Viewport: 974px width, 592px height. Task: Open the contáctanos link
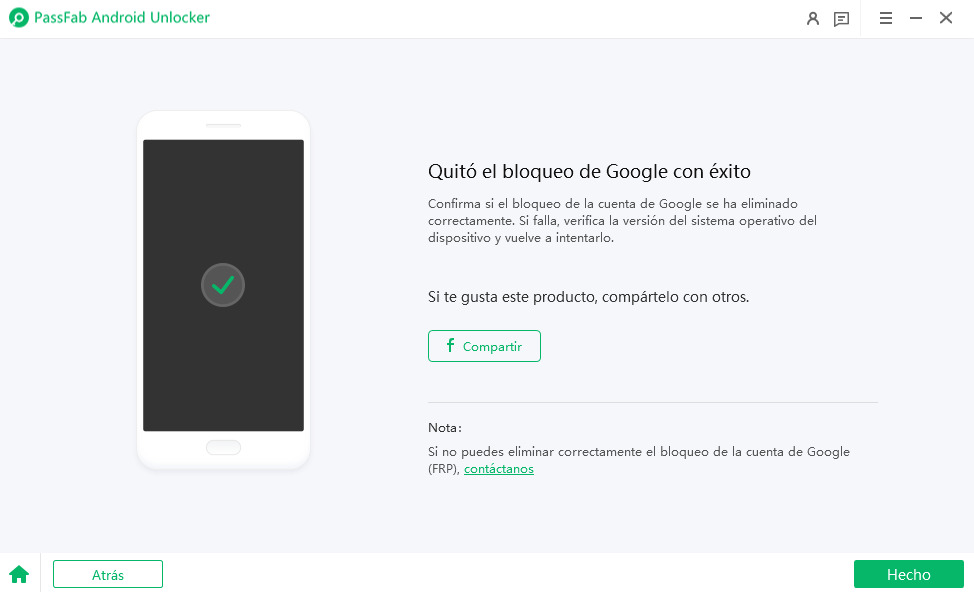click(x=499, y=469)
